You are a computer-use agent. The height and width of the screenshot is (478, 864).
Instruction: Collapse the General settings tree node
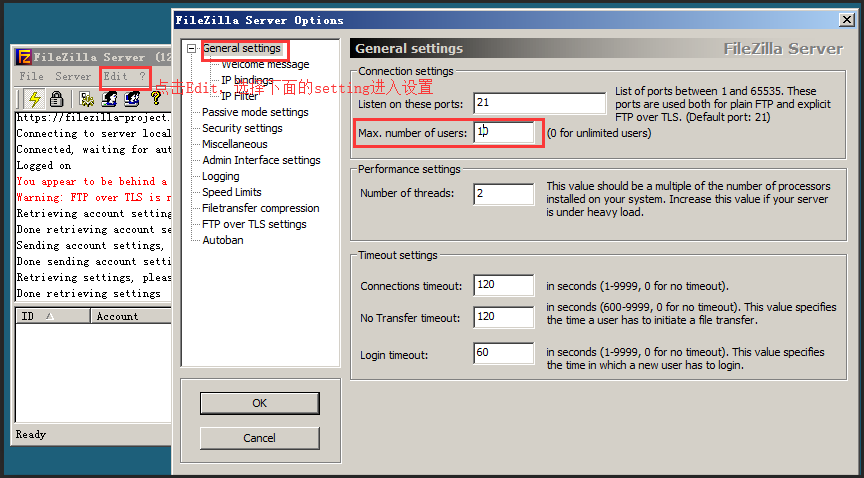click(191, 49)
